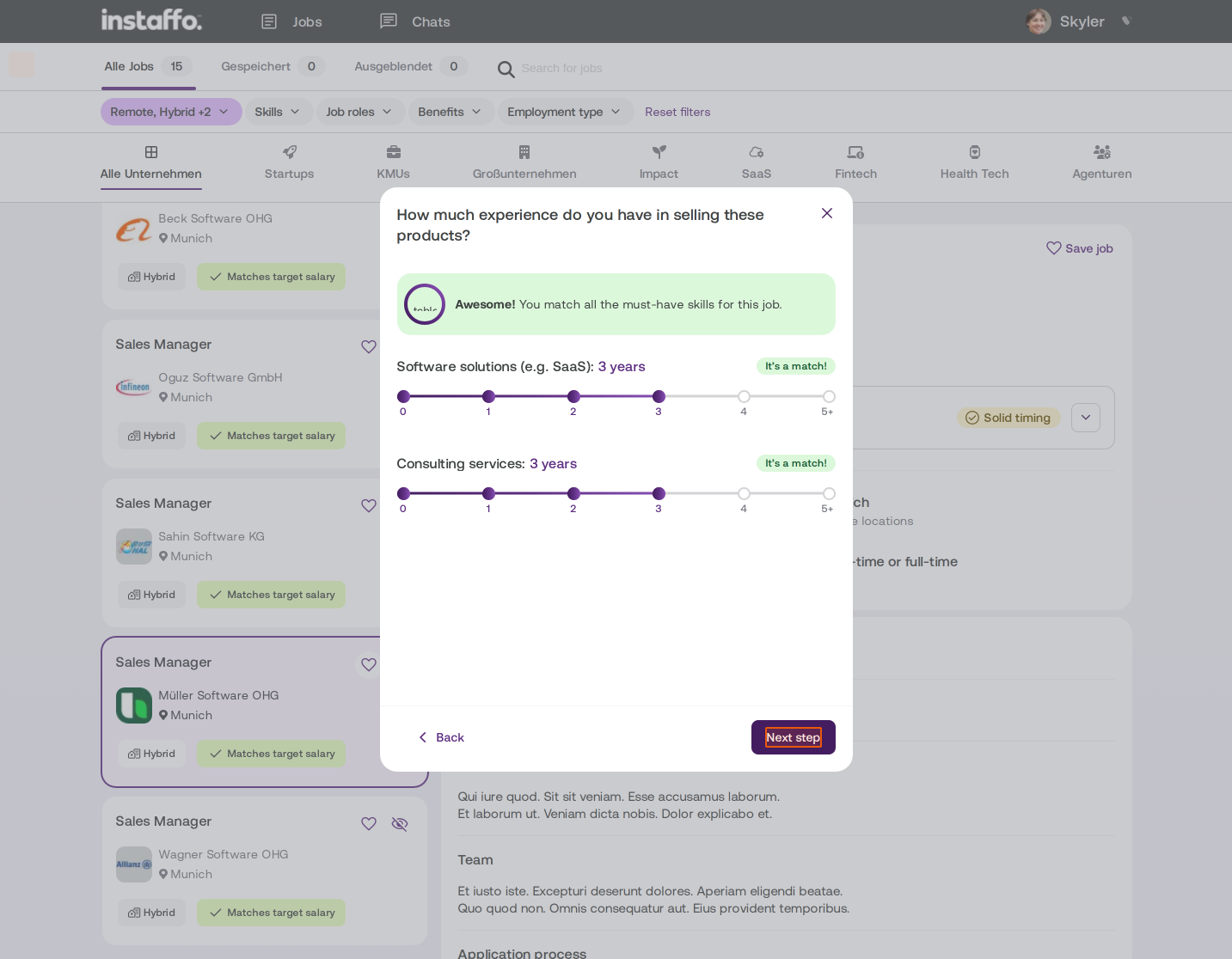Open the Fintech category icon
This screenshot has height=959, width=1232.
pos(856,152)
